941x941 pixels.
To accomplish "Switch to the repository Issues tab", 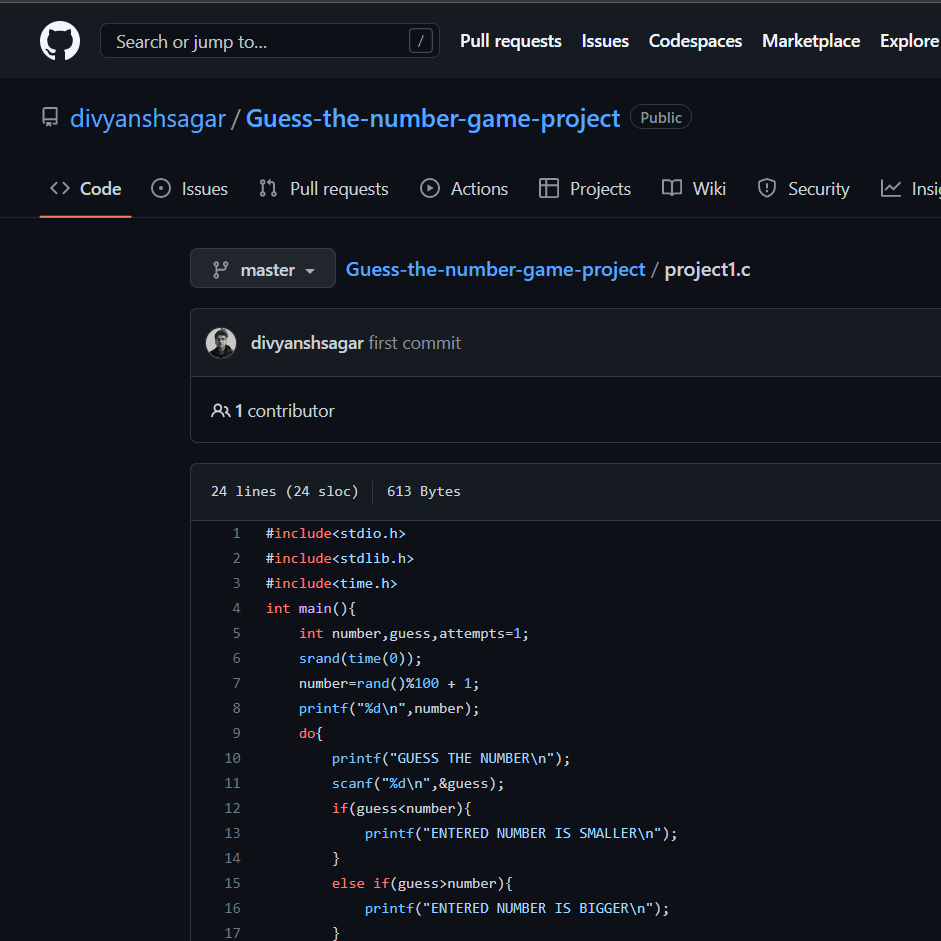I will (x=190, y=188).
